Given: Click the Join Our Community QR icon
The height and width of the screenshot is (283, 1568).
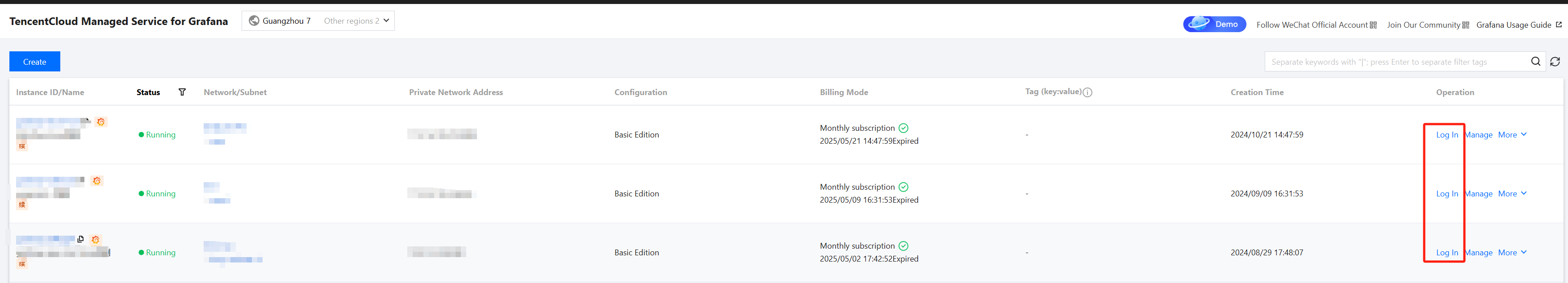Looking at the screenshot, I should [1466, 25].
